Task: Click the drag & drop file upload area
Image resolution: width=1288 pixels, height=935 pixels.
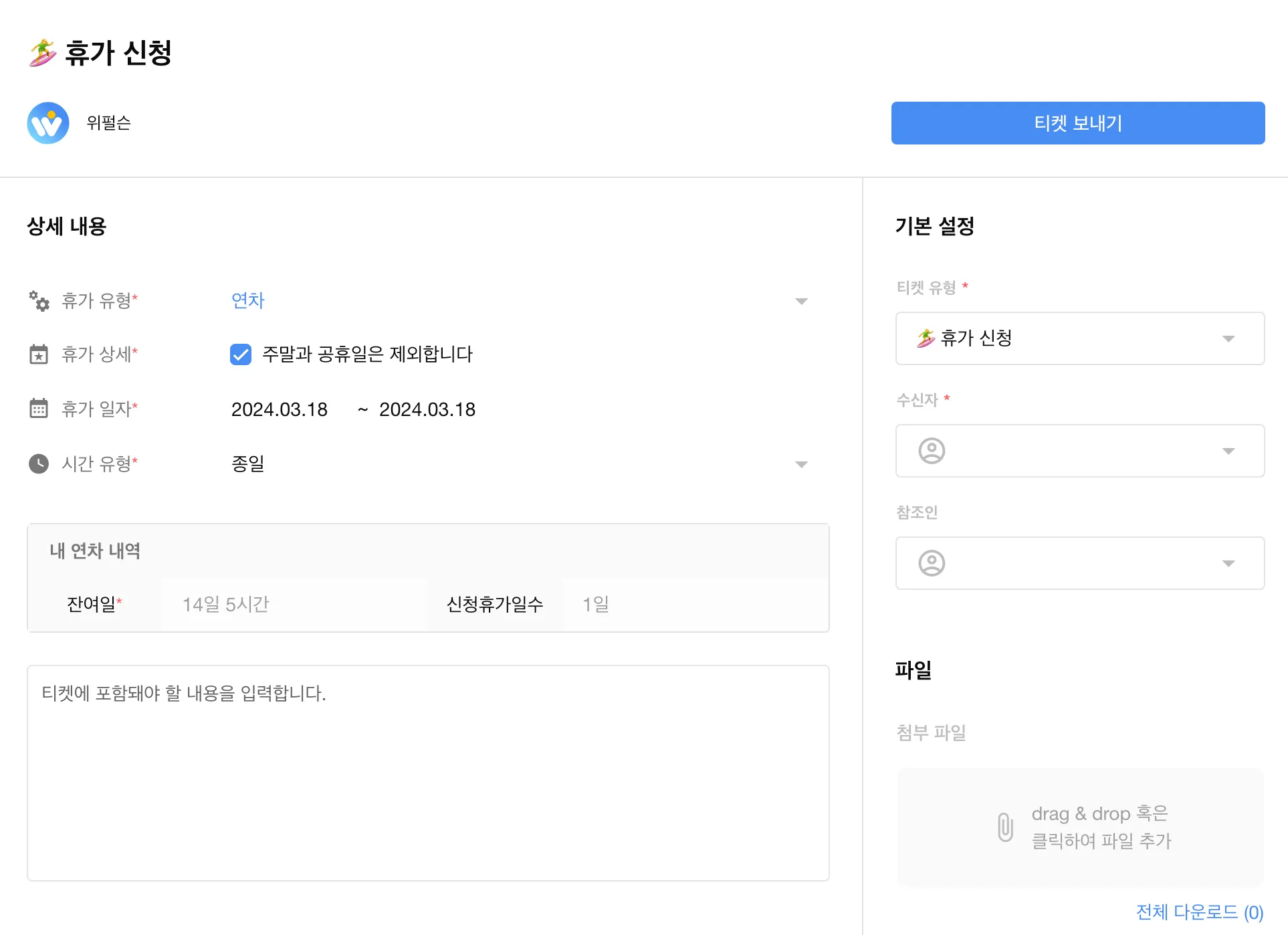Action: [x=1080, y=827]
